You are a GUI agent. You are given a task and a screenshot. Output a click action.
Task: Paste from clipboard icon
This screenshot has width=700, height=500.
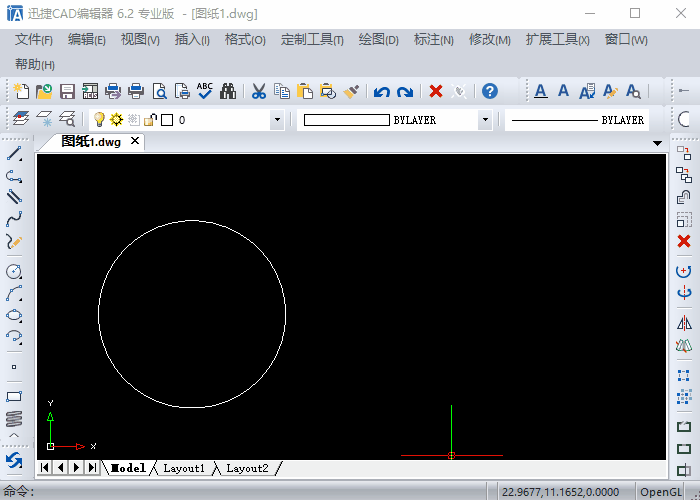coord(305,91)
